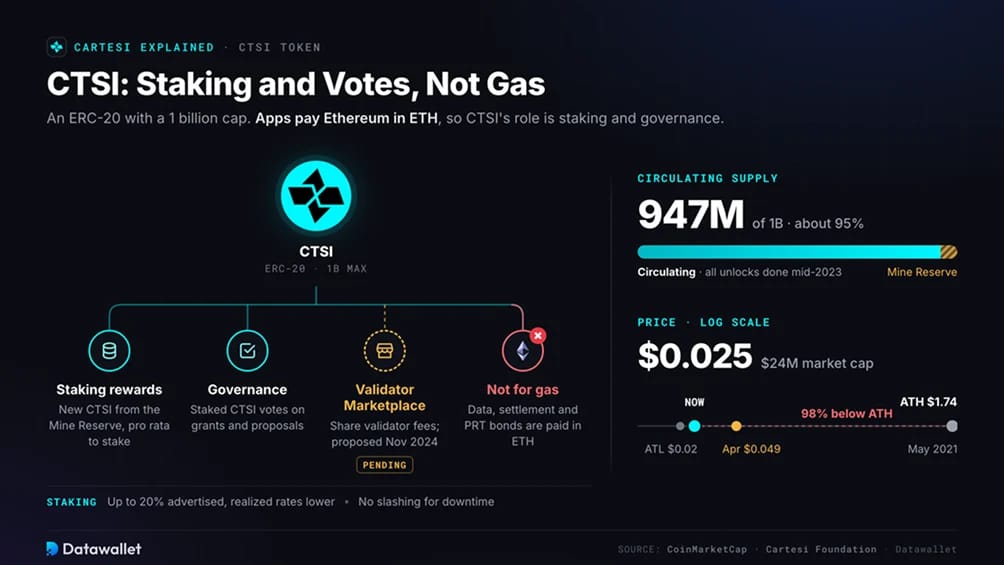Click the teal circulating supply progress bar
The image size is (1004, 565).
(789, 252)
